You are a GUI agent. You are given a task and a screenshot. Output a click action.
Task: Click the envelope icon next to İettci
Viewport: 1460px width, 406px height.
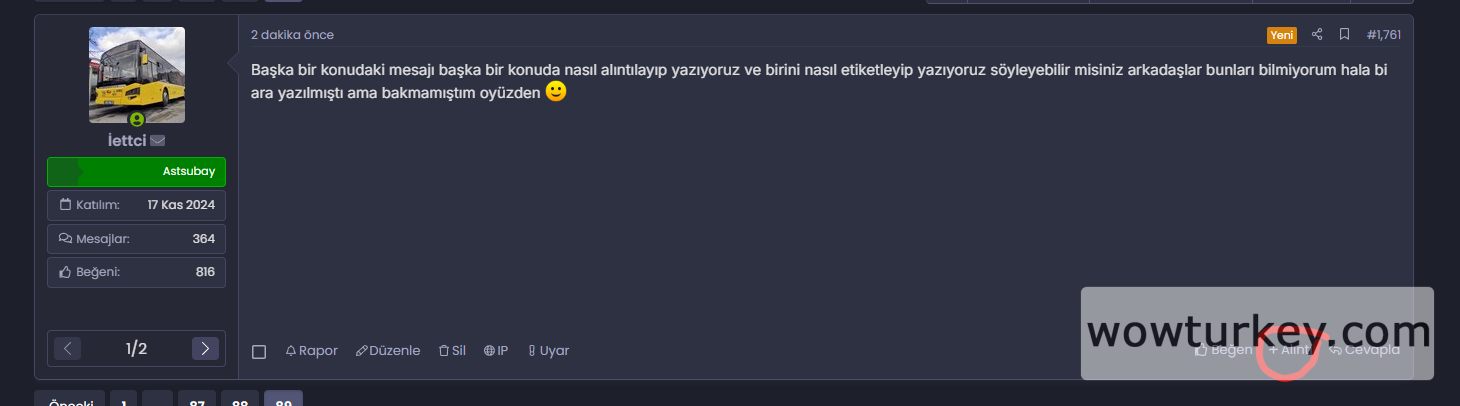click(x=158, y=141)
